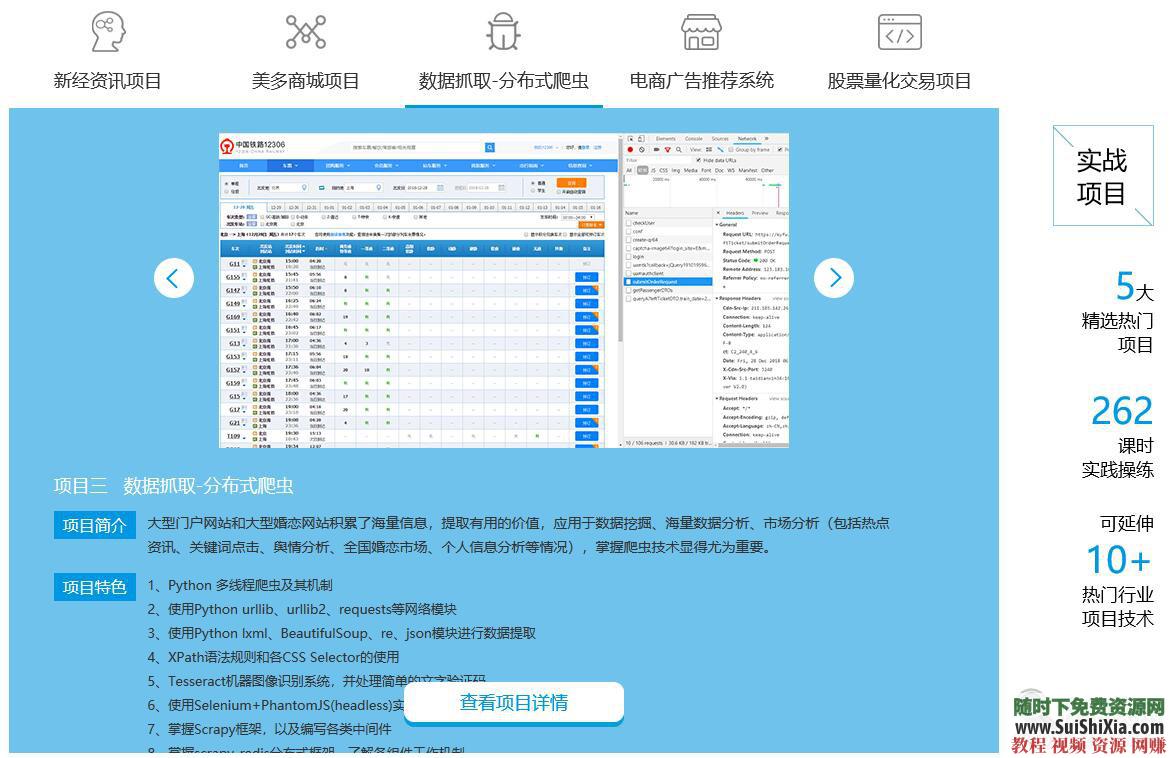Click the line mentioning lxml、BeautifulSoup
Image resolution: width=1169 pixels, height=758 pixels.
click(x=341, y=633)
